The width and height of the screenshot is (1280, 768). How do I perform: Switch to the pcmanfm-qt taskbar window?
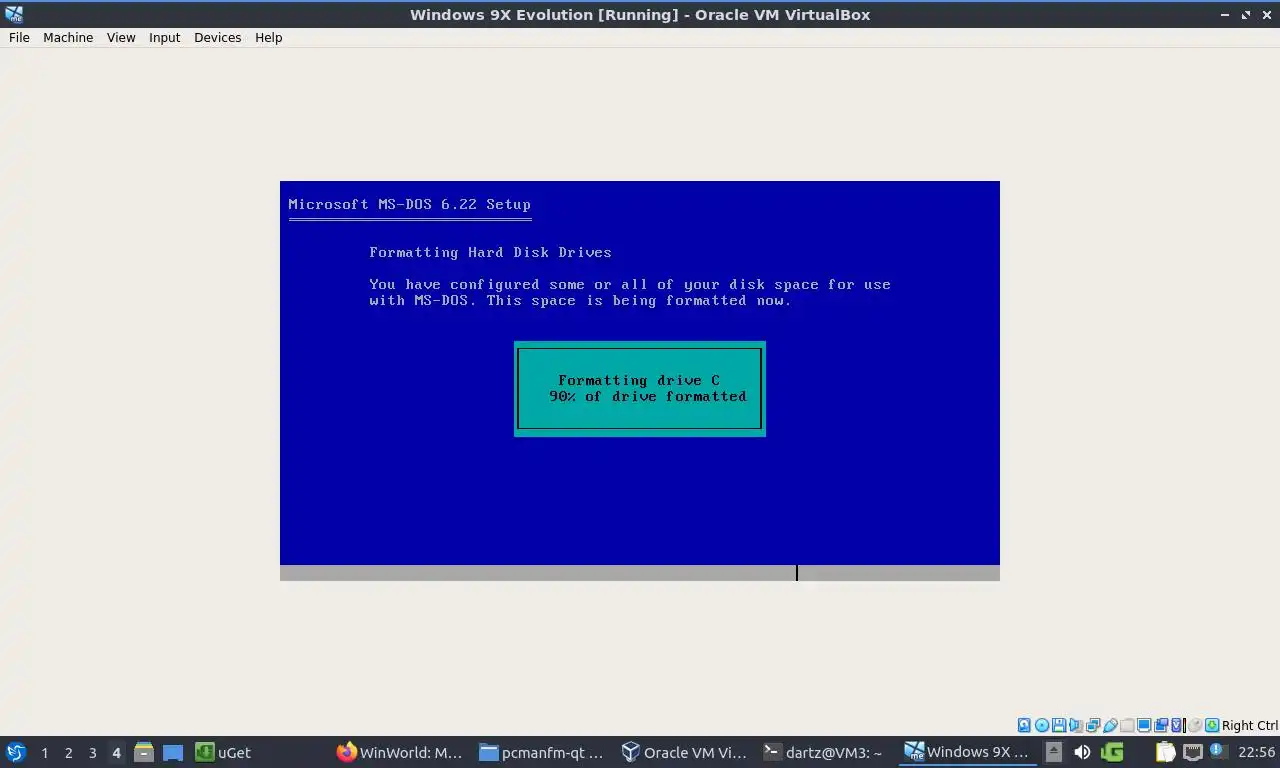tap(542, 752)
